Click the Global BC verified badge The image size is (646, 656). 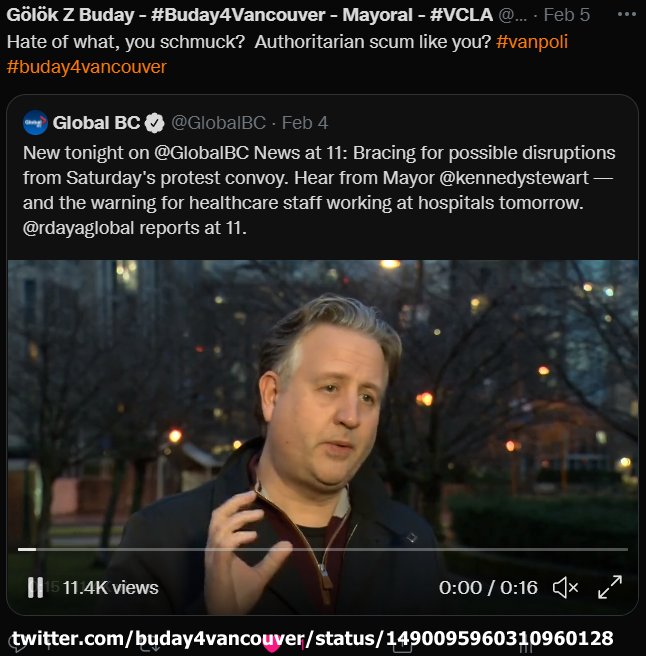point(154,123)
